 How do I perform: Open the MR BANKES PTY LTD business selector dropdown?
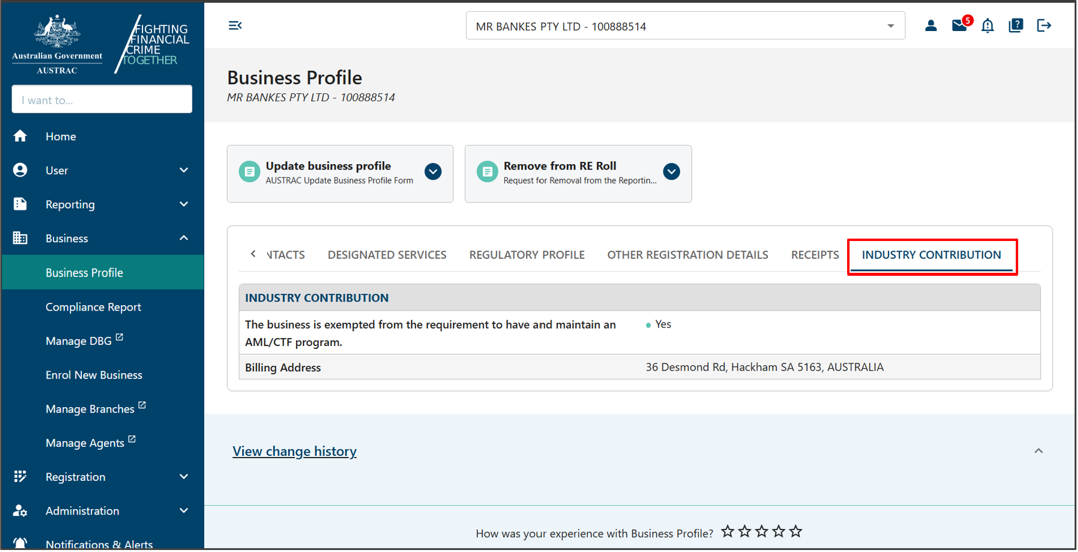coord(685,26)
